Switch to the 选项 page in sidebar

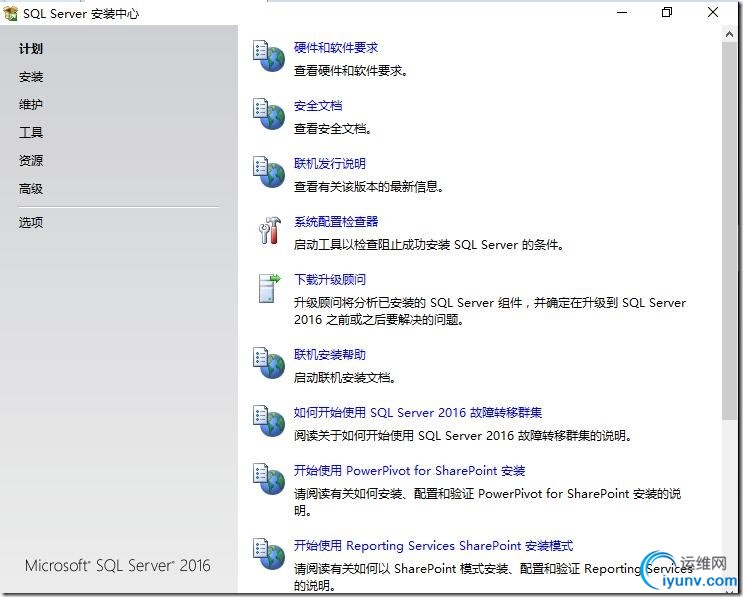click(31, 223)
